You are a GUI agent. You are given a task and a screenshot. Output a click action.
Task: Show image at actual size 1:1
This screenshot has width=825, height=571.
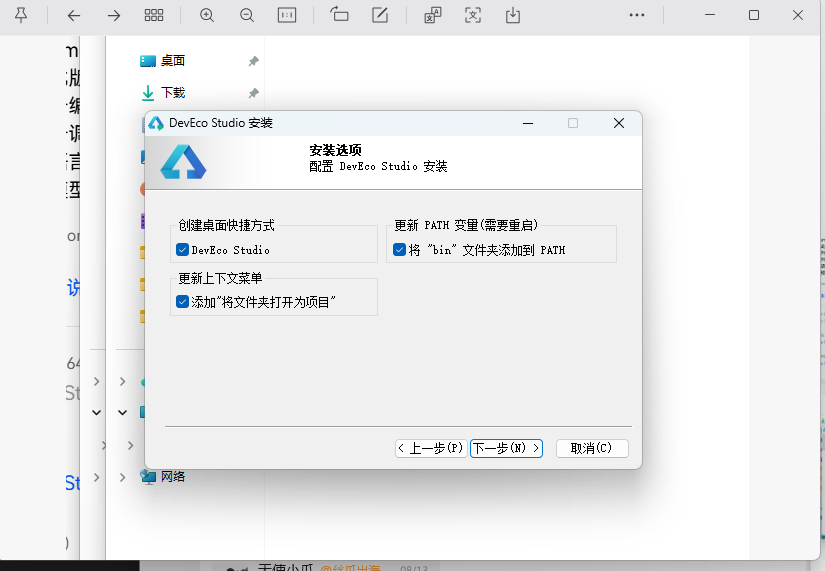(x=287, y=15)
